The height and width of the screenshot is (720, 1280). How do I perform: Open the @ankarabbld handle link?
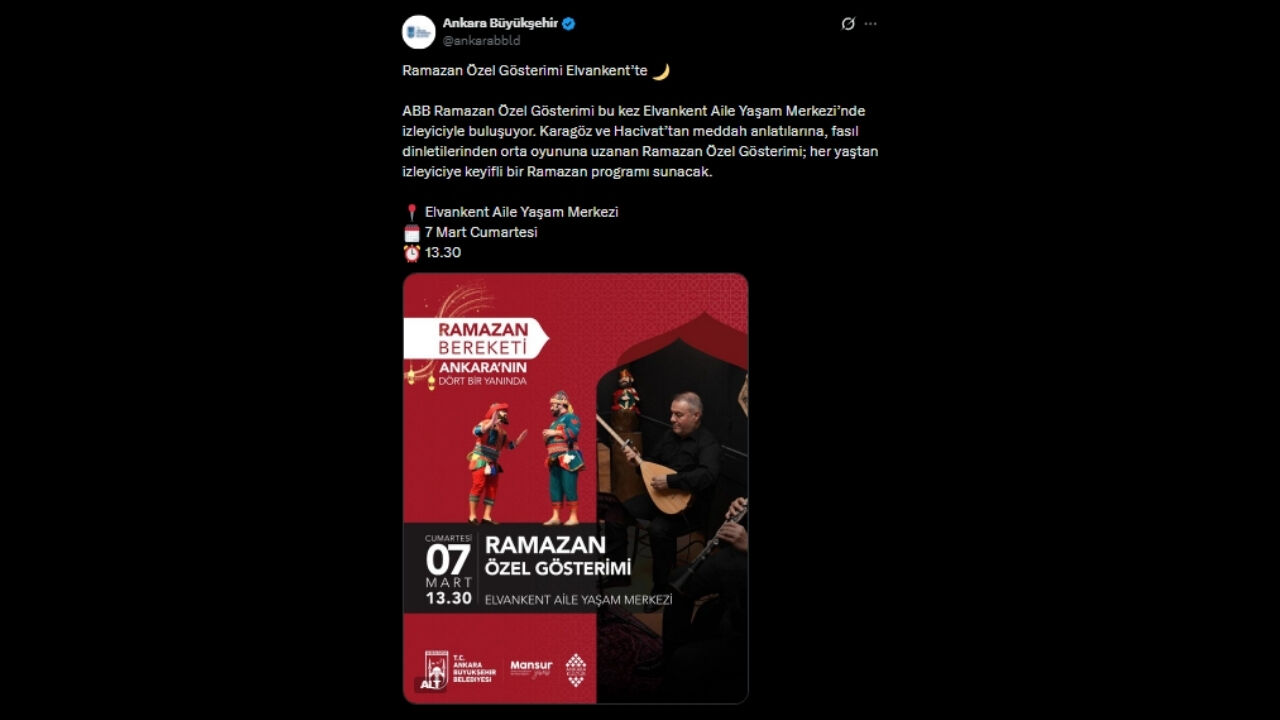[481, 41]
